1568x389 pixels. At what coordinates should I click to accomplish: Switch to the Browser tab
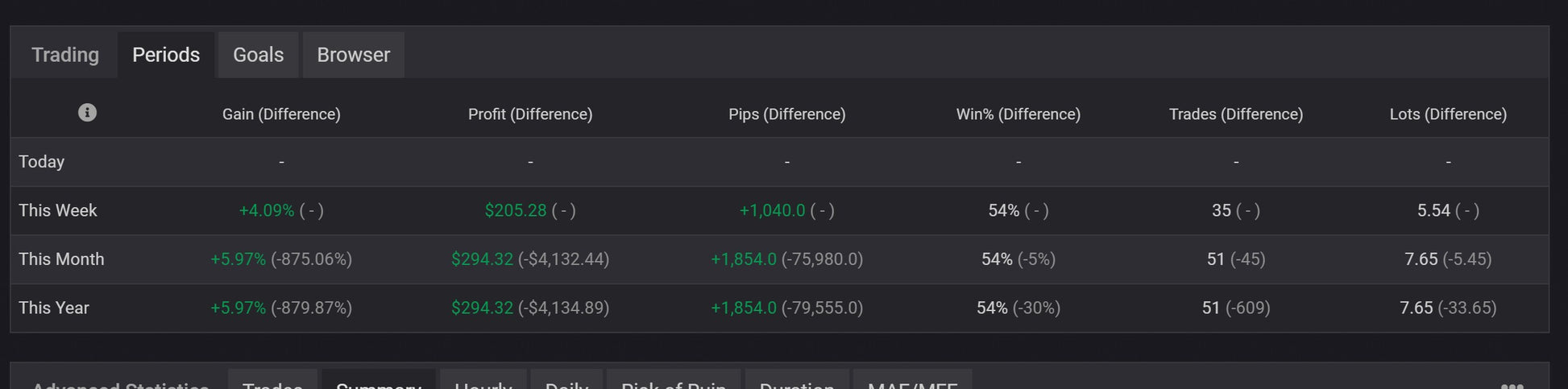[x=353, y=55]
